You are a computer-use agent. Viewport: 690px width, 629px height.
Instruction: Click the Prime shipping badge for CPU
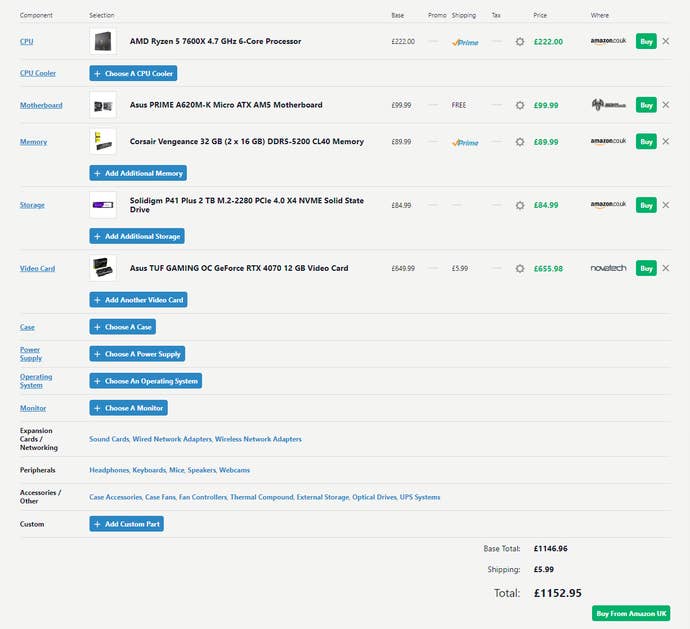(465, 42)
